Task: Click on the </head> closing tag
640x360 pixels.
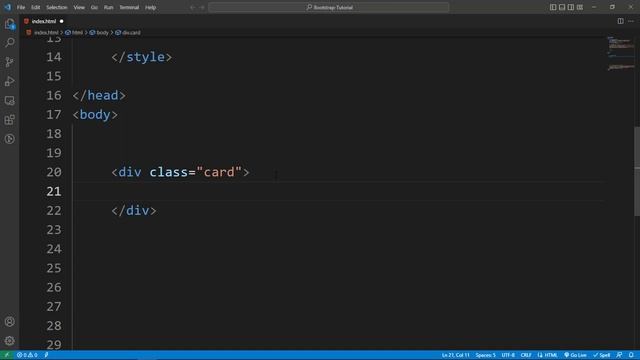Action: pos(99,96)
